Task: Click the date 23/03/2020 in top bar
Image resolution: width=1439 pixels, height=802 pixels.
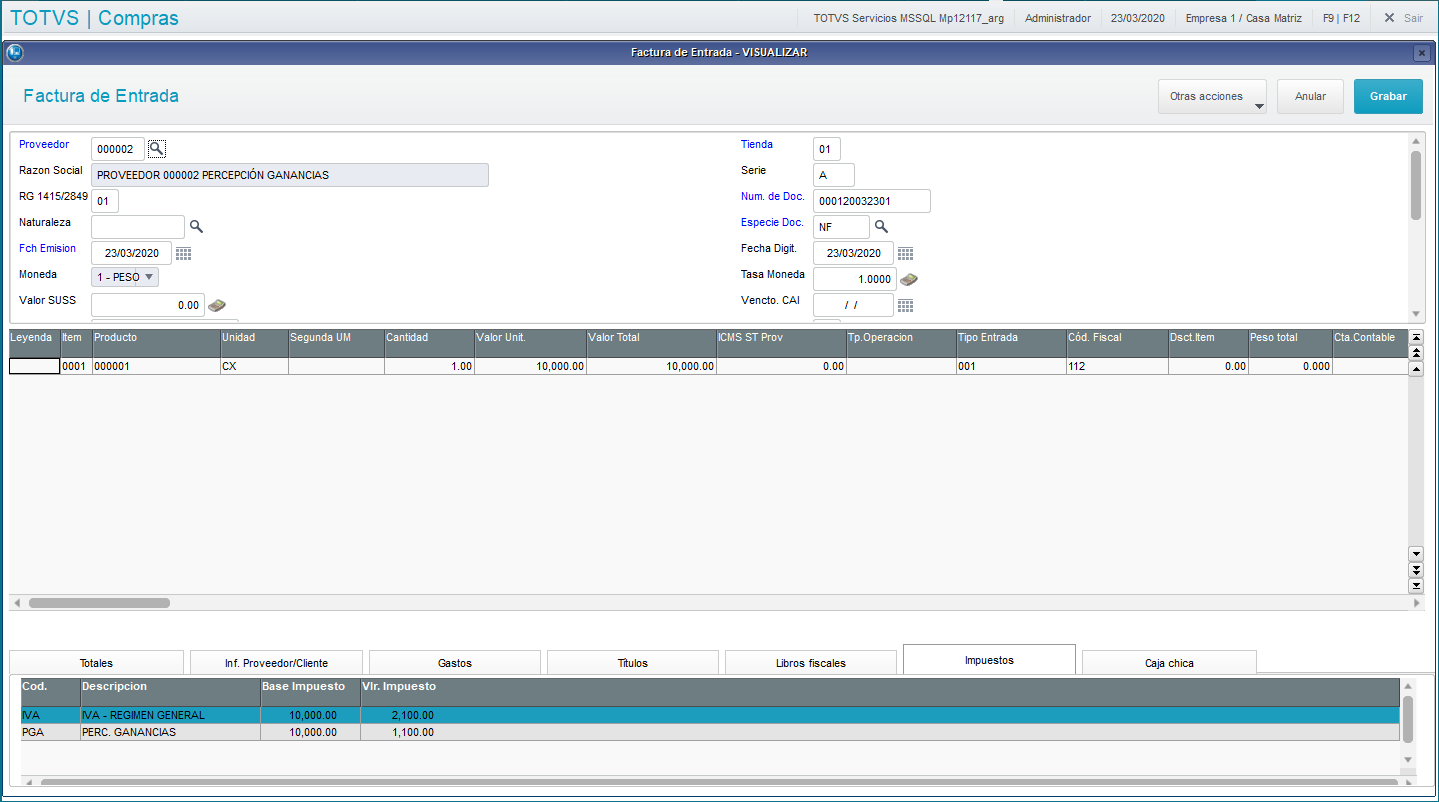Action: pos(1137,18)
